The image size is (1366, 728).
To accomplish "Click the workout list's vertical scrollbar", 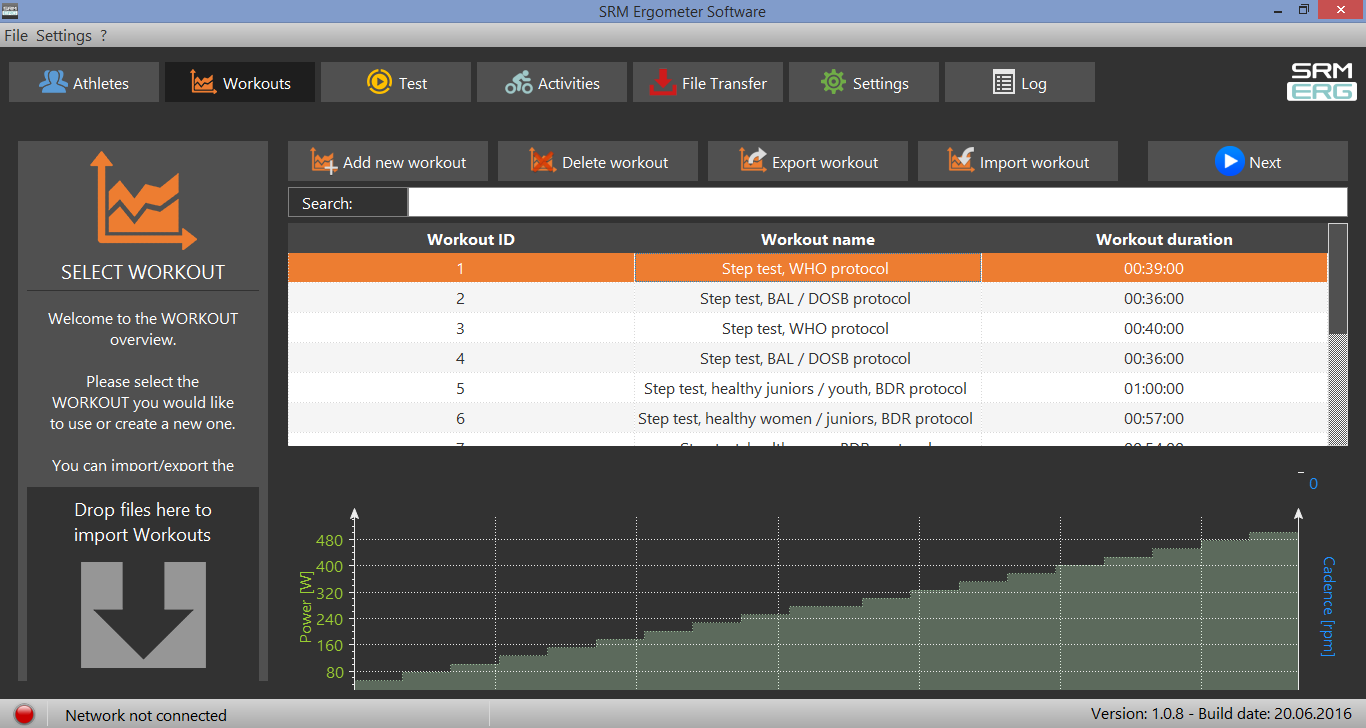I will pyautogui.click(x=1338, y=335).
